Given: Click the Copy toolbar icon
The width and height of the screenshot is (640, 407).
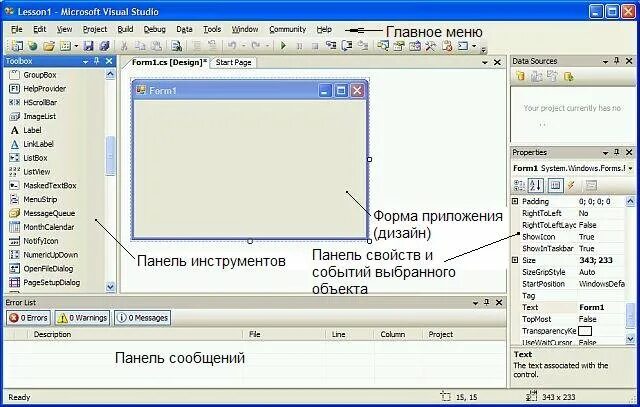Looking at the screenshot, I should tap(140, 46).
